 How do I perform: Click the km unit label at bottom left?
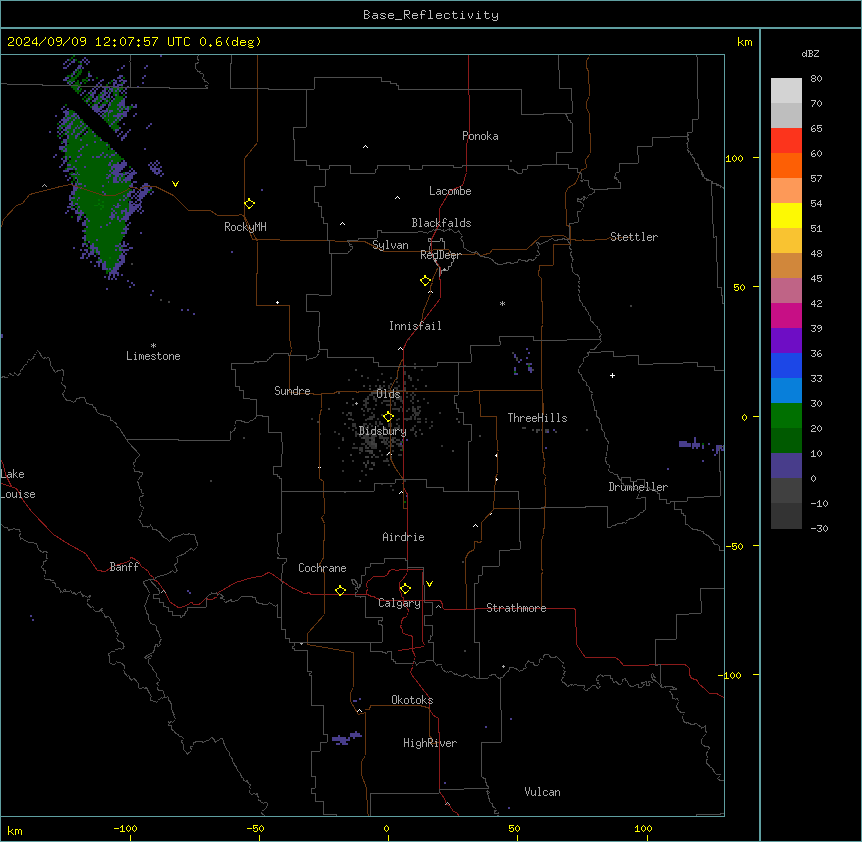pyautogui.click(x=15, y=830)
